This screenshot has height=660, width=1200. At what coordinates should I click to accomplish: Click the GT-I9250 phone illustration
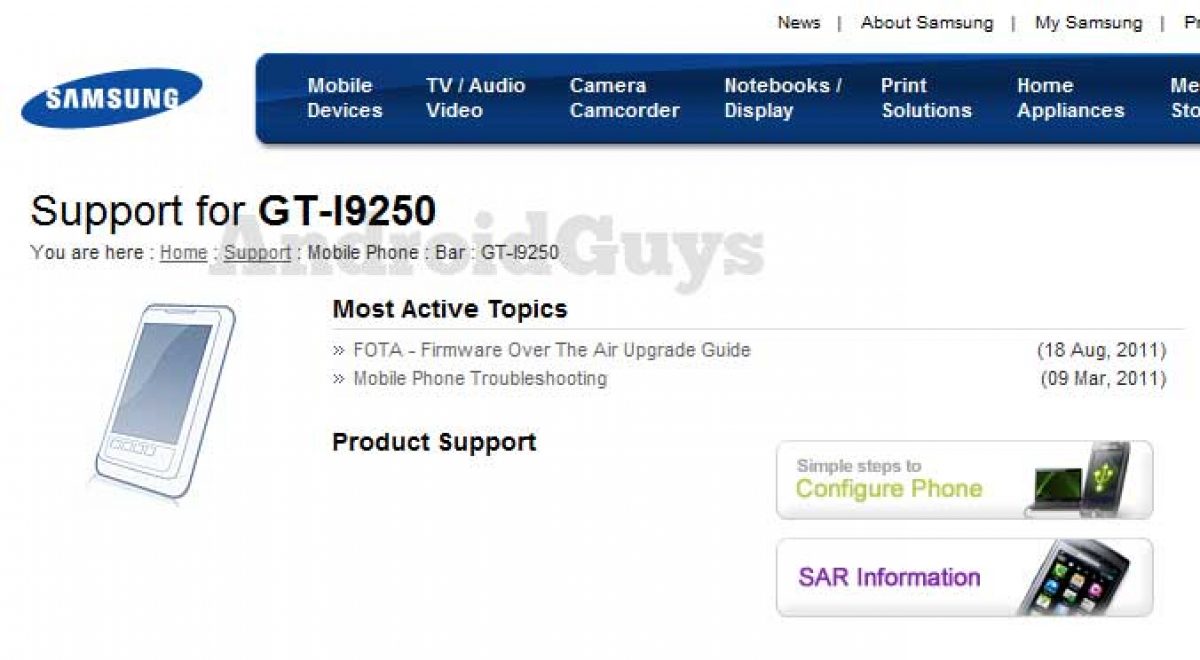click(x=166, y=400)
